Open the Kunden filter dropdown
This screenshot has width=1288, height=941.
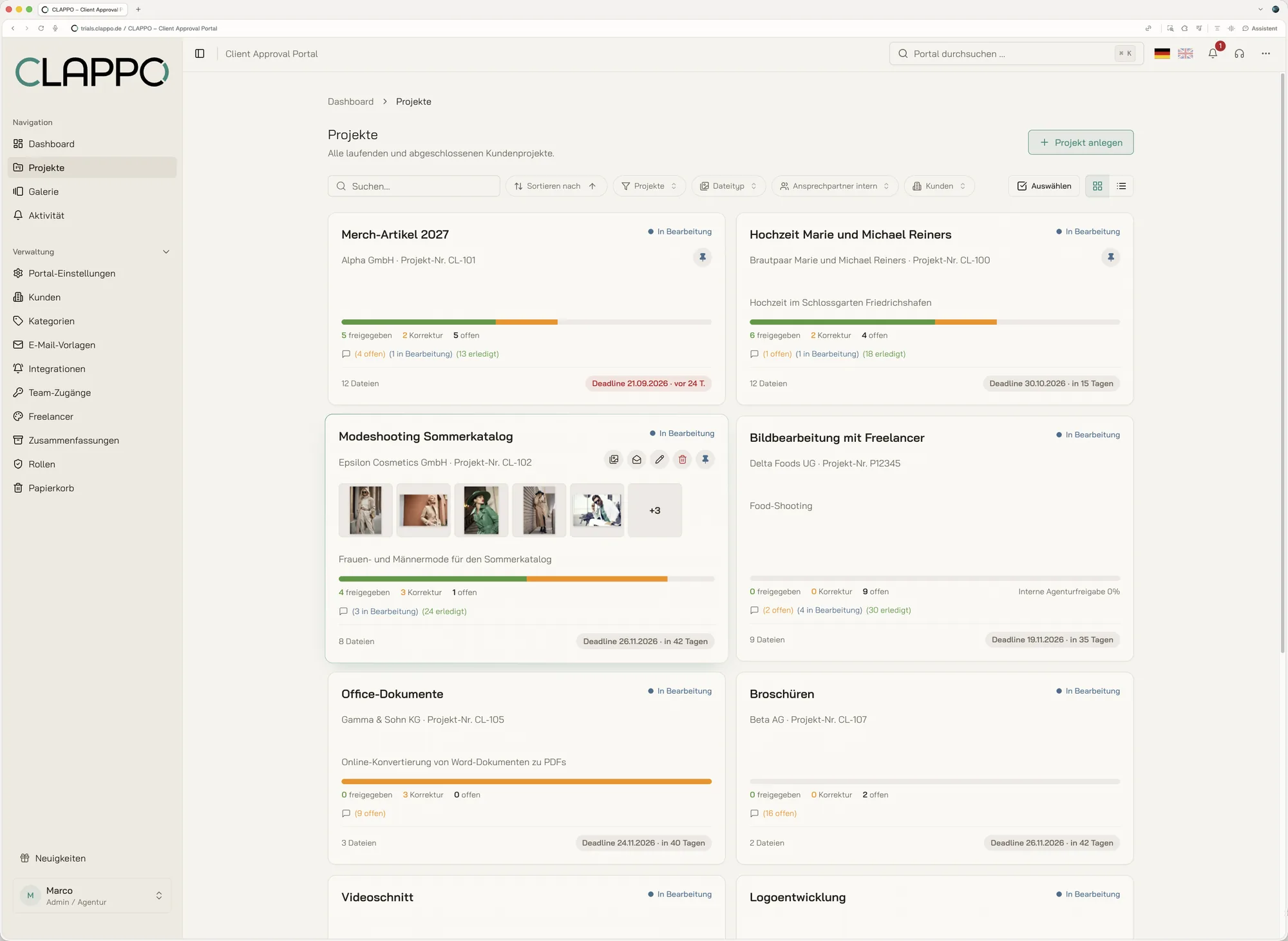click(939, 186)
